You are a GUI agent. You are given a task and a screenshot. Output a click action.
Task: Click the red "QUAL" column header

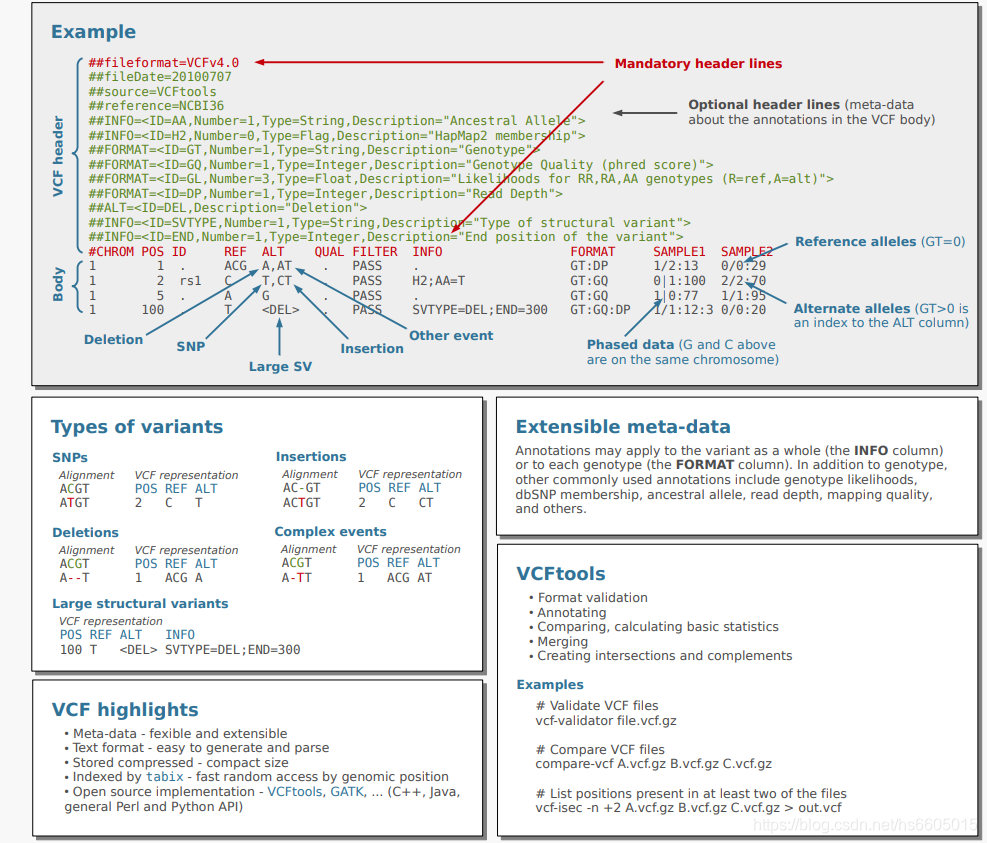329,252
